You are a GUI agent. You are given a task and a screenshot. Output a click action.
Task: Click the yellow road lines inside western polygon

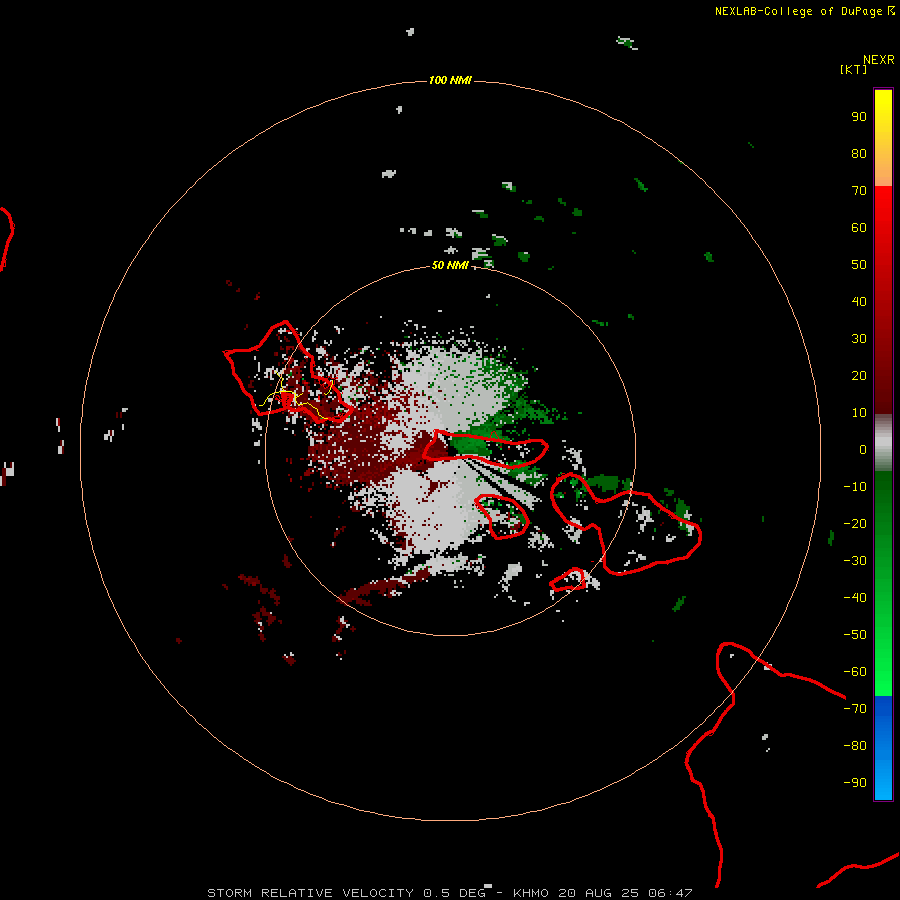(x=296, y=394)
